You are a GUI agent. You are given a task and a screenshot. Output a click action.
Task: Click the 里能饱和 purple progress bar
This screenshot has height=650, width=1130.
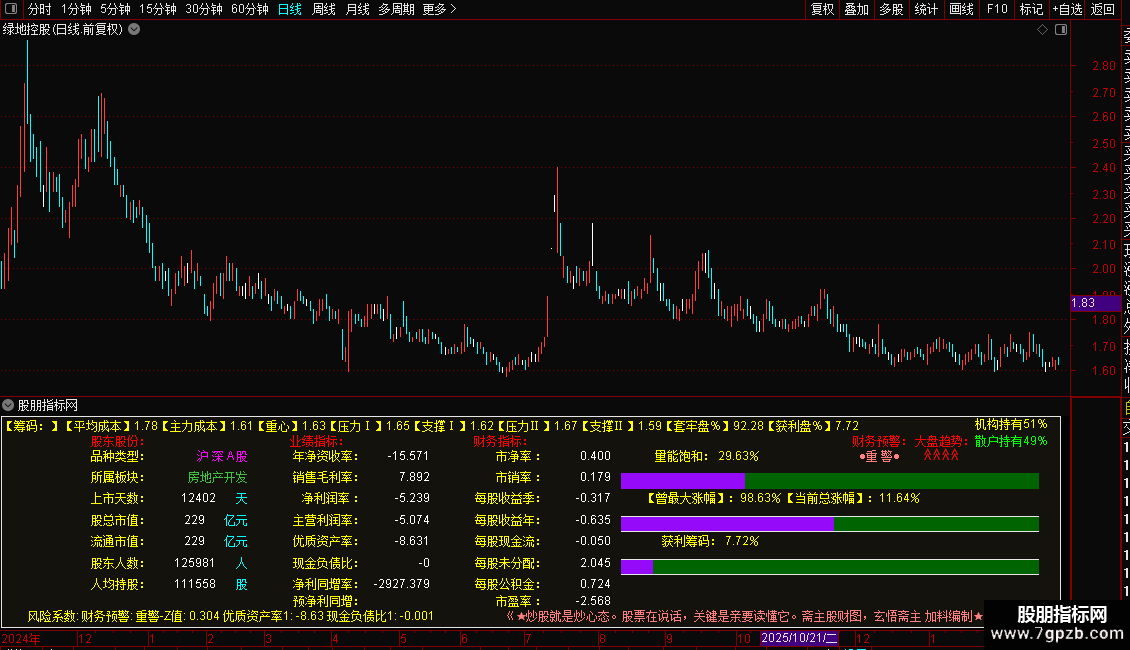click(829, 481)
